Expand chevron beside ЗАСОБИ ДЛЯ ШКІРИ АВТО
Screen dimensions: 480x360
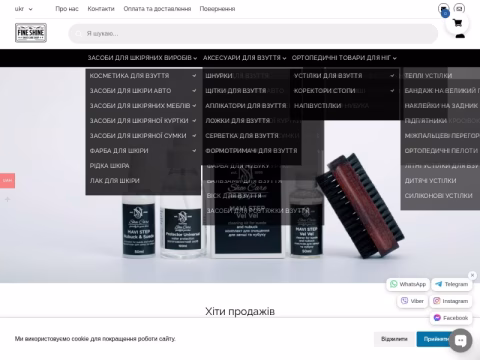(194, 91)
